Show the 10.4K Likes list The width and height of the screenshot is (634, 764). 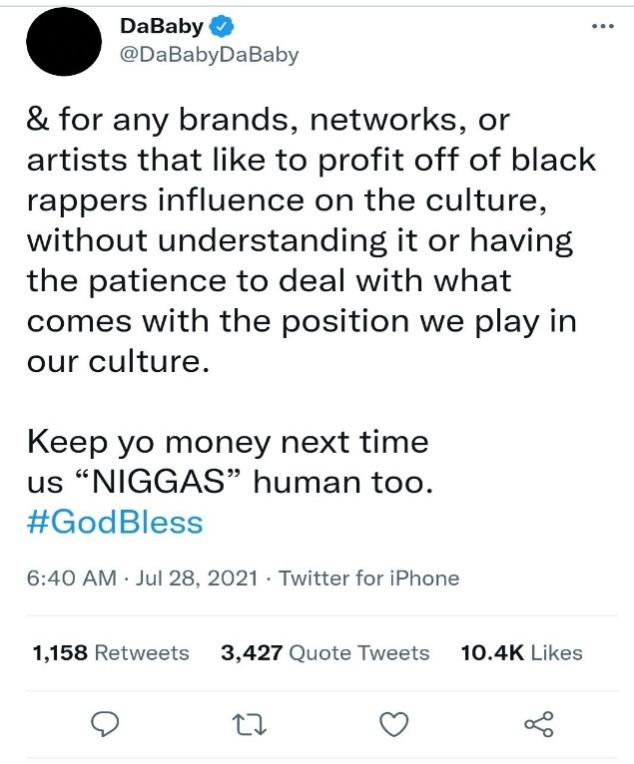[521, 653]
